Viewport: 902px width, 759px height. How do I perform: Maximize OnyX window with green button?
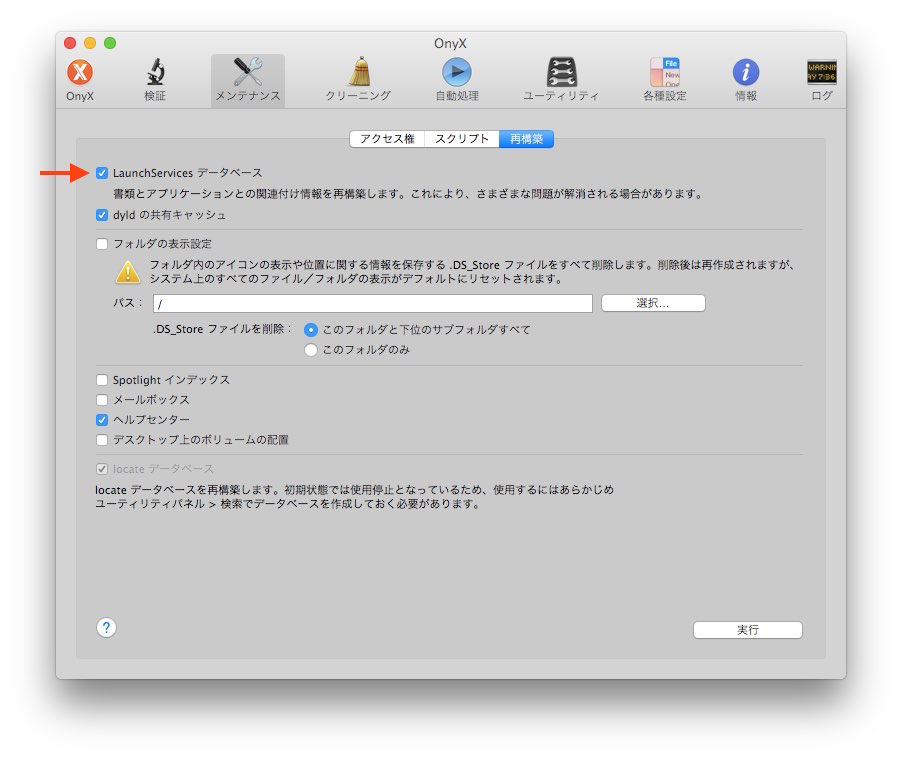click(x=110, y=43)
